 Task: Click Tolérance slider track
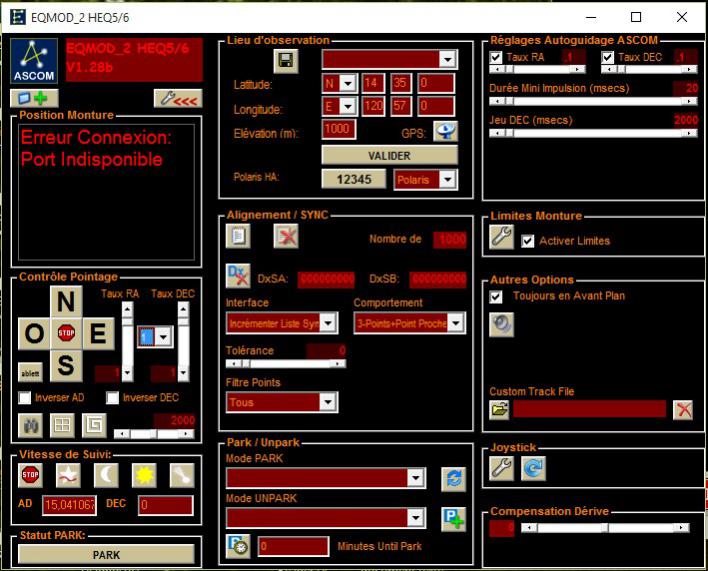click(x=285, y=363)
